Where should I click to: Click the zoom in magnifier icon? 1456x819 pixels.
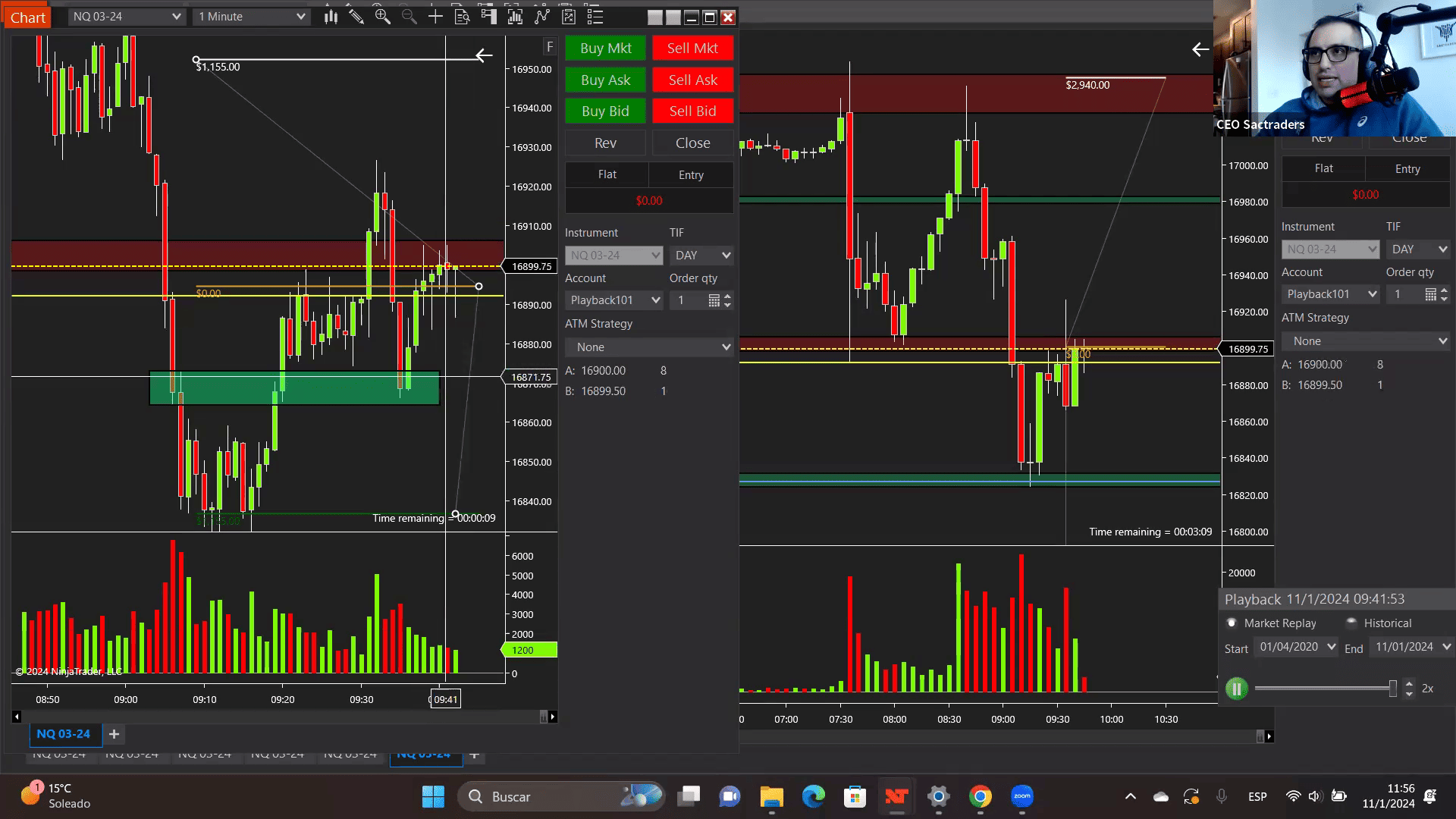(x=382, y=17)
